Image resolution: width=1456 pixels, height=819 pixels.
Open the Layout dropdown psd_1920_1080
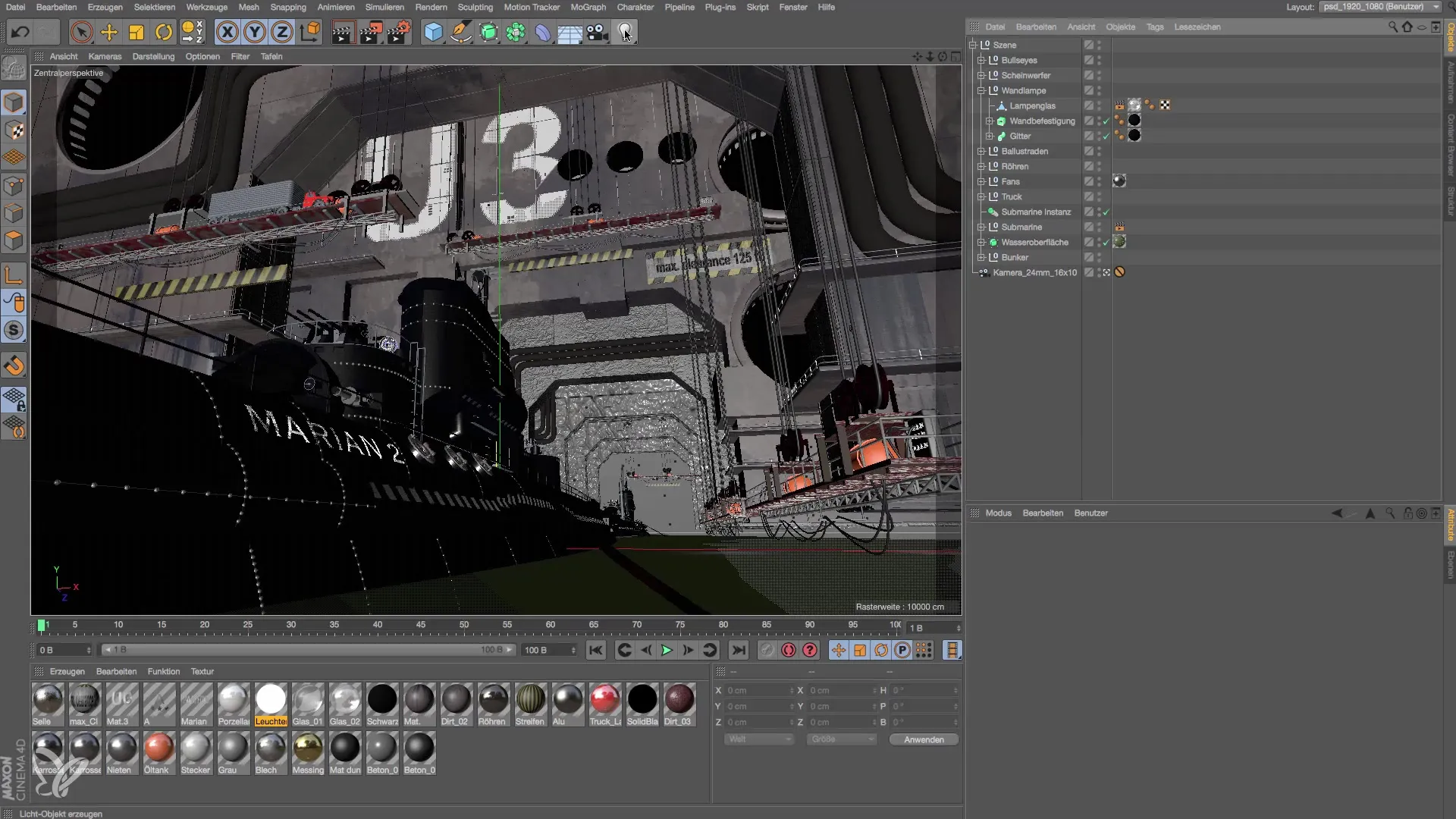(1380, 7)
